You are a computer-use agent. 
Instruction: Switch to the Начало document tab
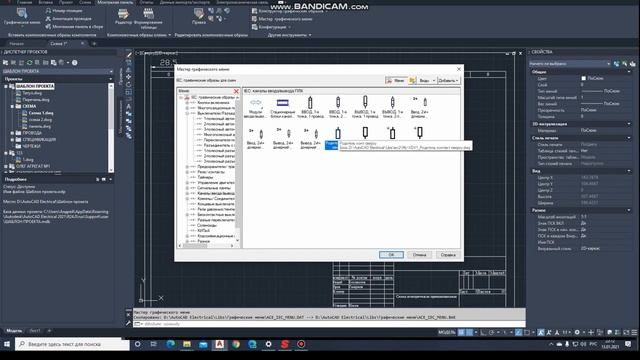coord(17,44)
